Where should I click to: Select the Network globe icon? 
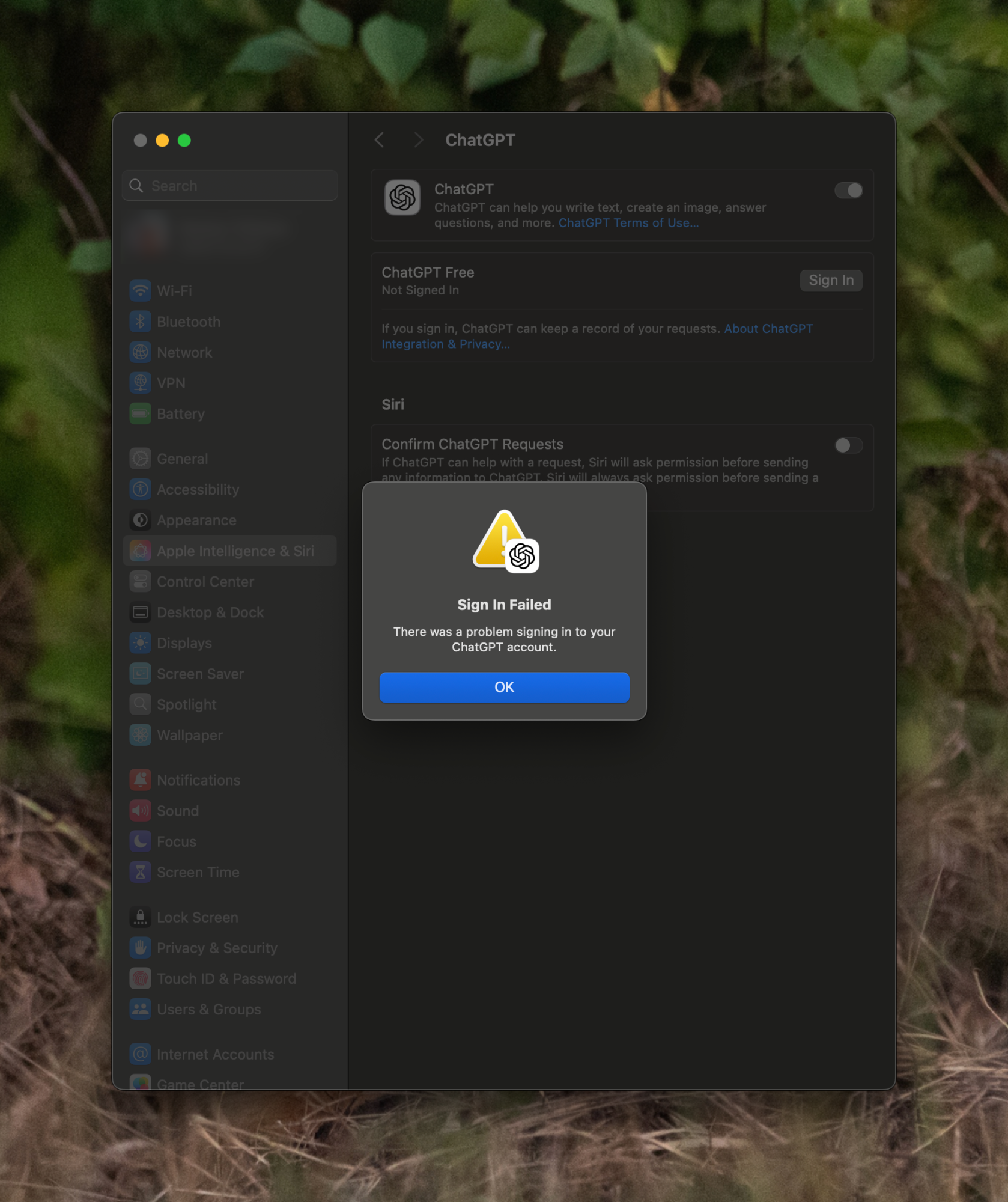(140, 352)
